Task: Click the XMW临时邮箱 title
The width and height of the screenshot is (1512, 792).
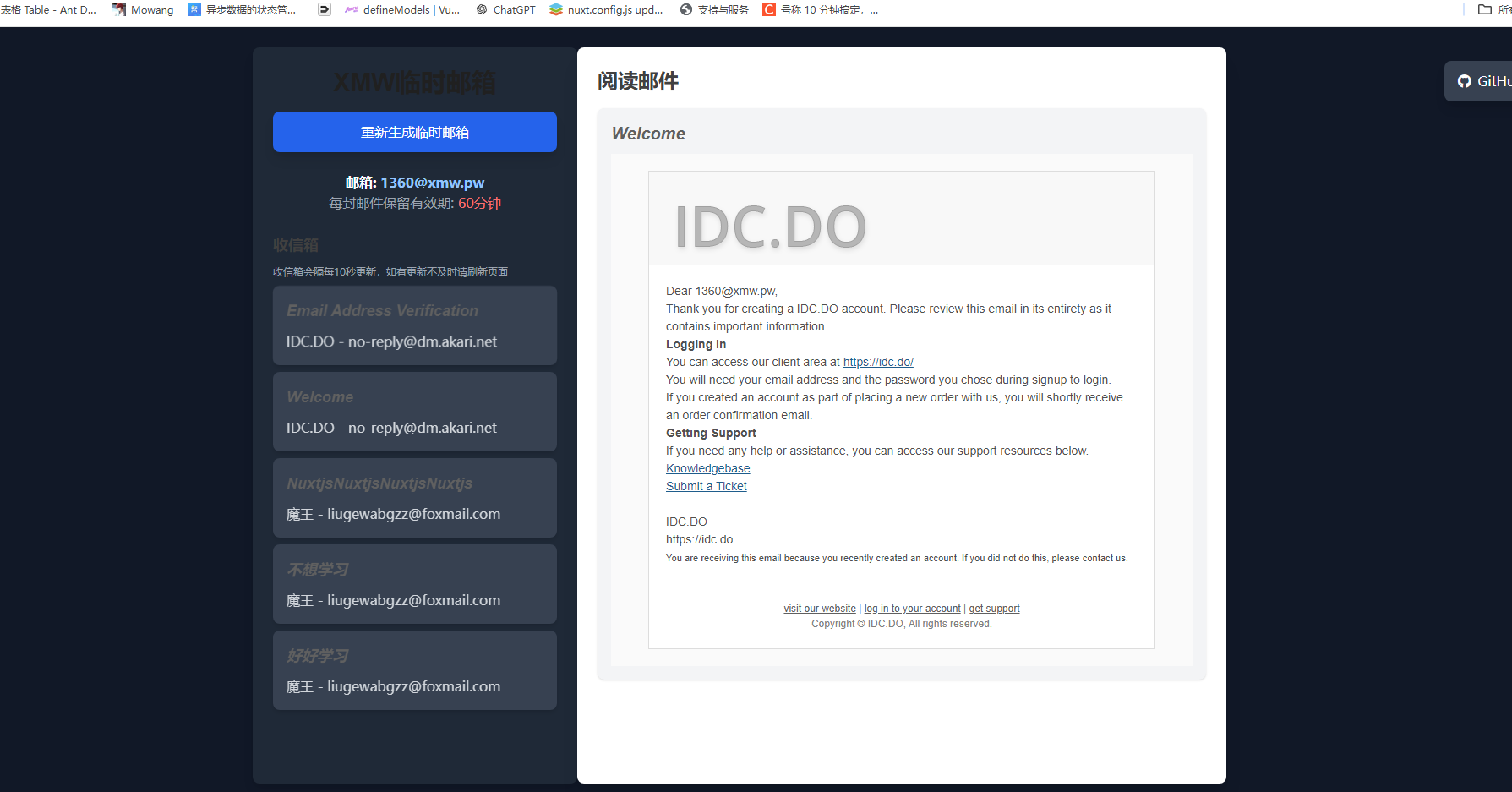Action: click(x=415, y=83)
